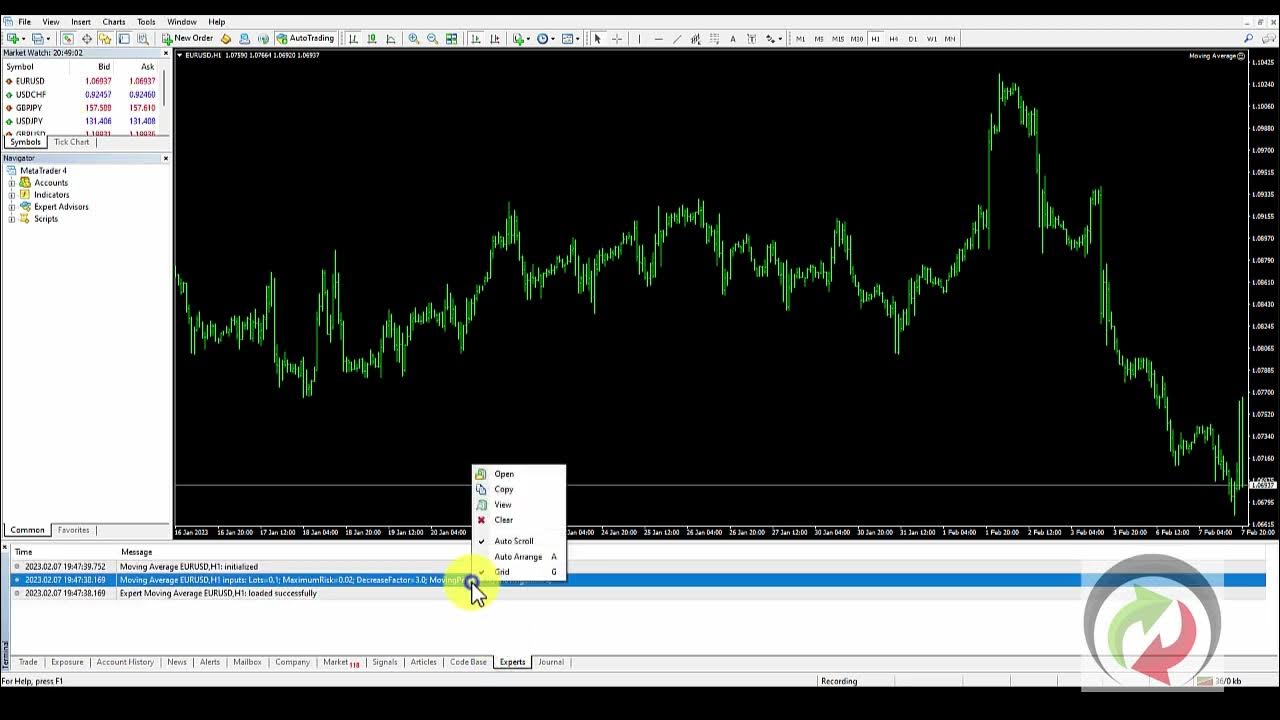Toggle the Chart Shift toolbar icon
The height and width of the screenshot is (720, 1280).
[494, 39]
